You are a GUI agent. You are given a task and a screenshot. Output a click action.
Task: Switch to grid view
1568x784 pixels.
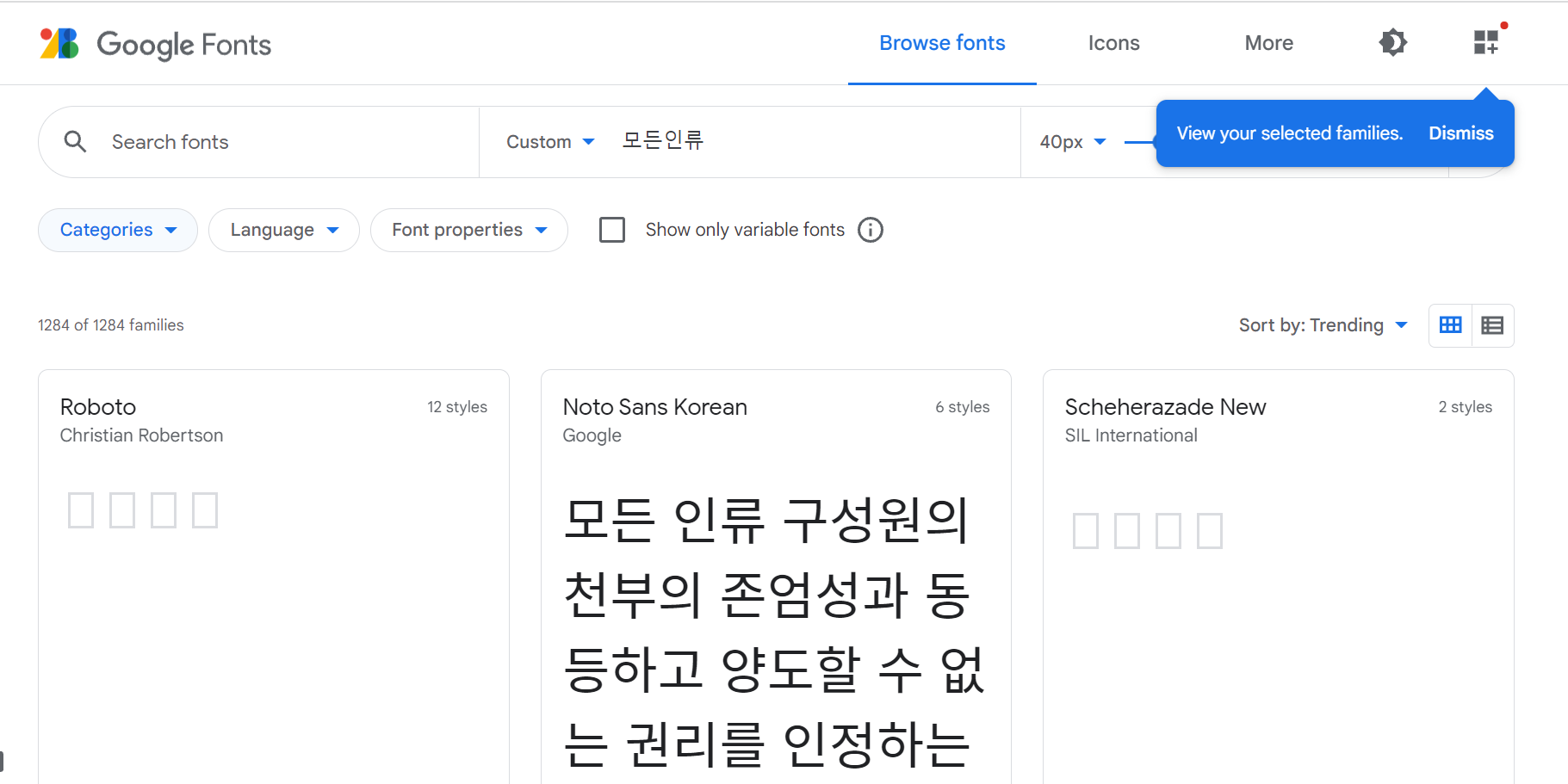point(1451,325)
